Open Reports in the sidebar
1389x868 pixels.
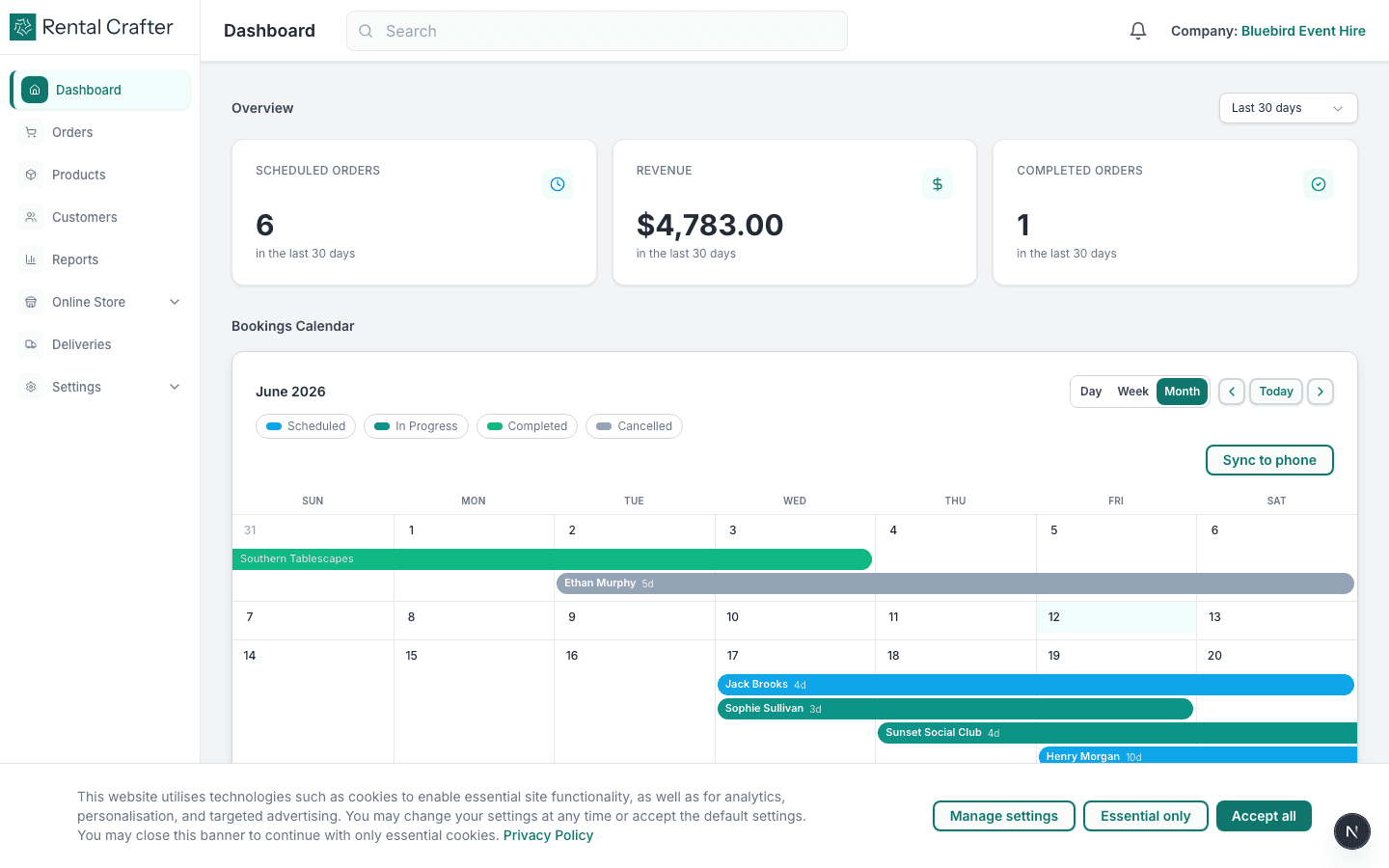(x=101, y=259)
